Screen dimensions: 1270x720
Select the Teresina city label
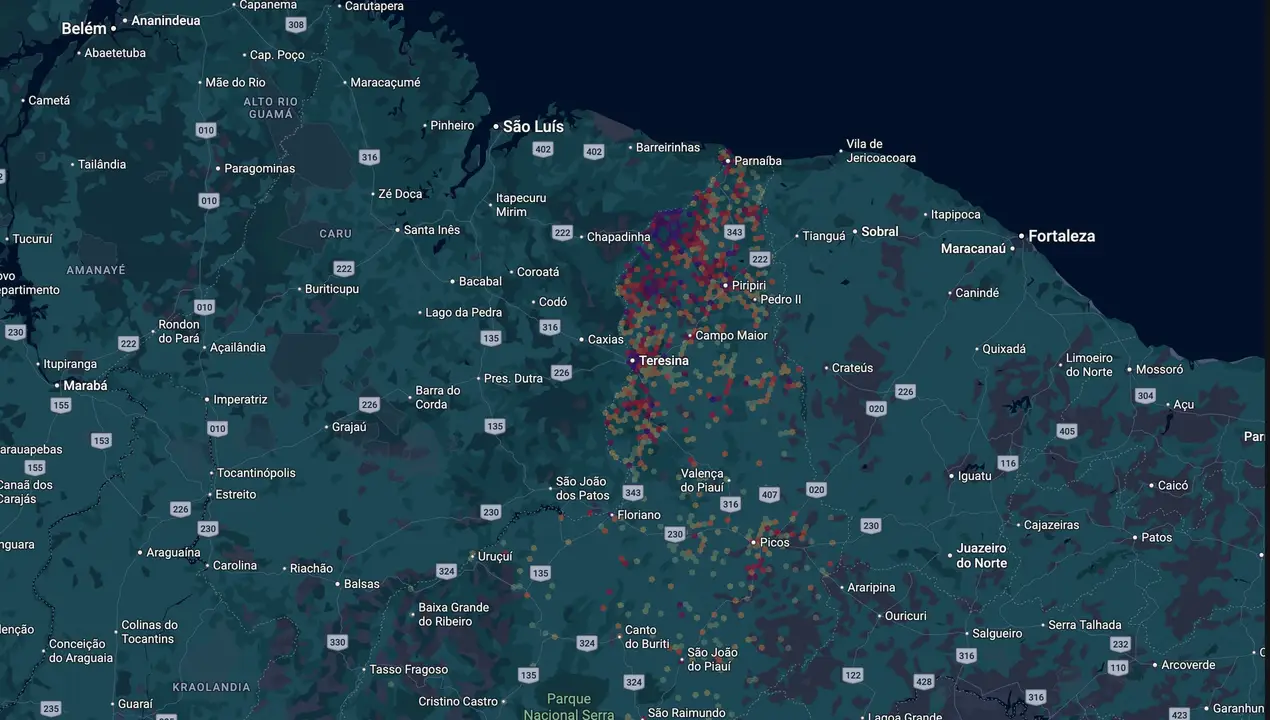663,361
